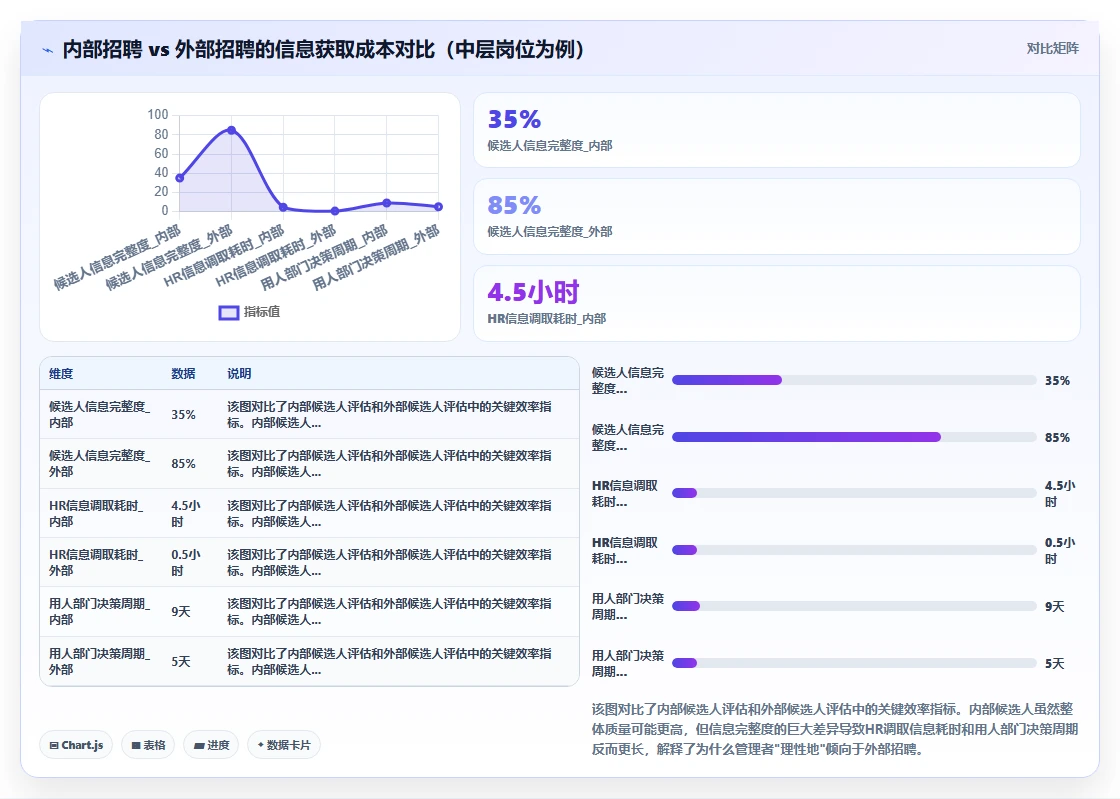Click chart axis label HR信息调取耗时_内部
Image resolution: width=1120 pixels, height=799 pixels.
[x=224, y=256]
